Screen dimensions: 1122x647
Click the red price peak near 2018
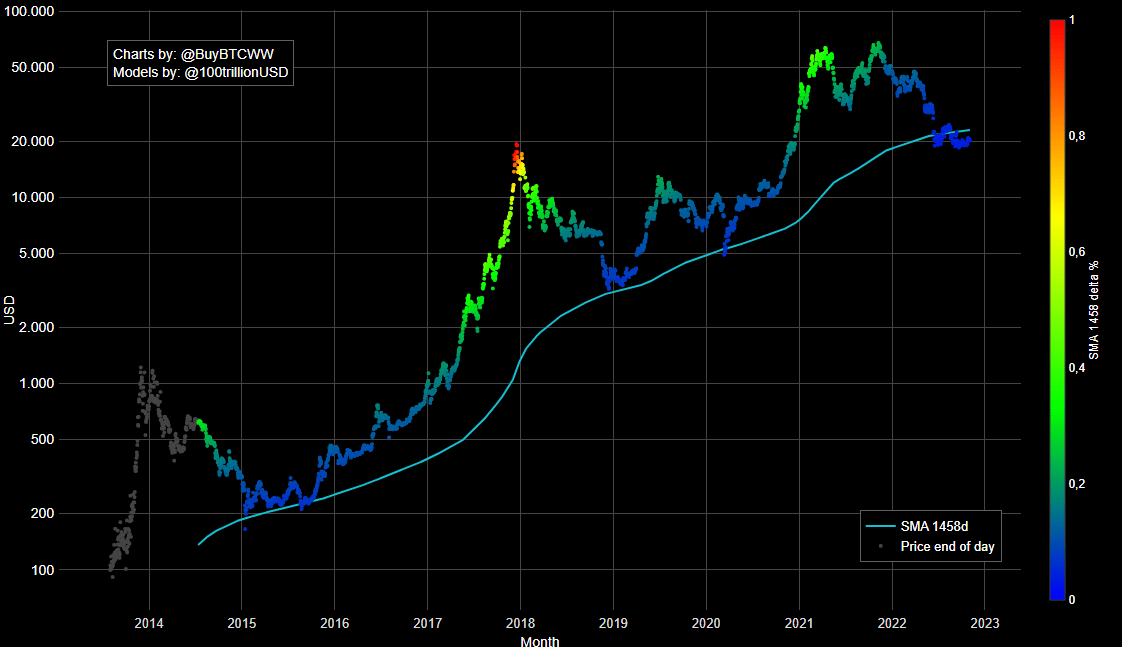coord(517,145)
